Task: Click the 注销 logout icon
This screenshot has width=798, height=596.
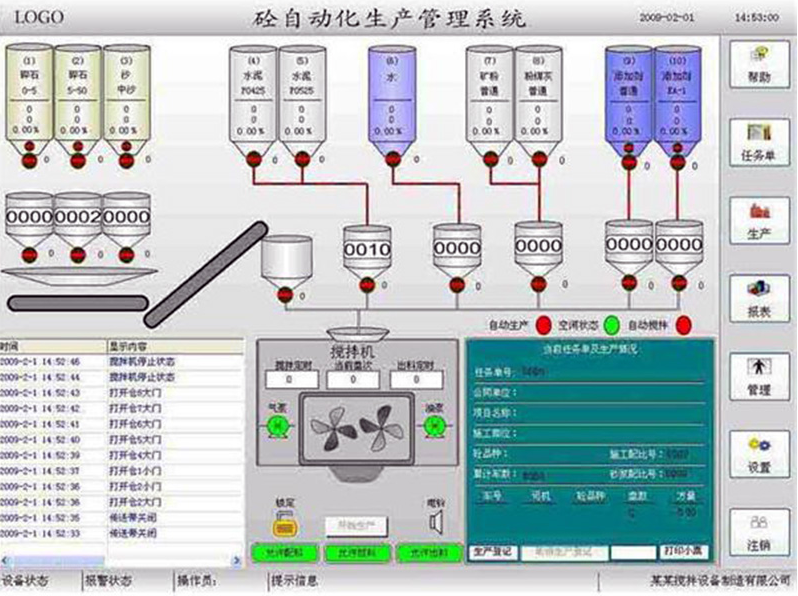Action: tap(759, 532)
